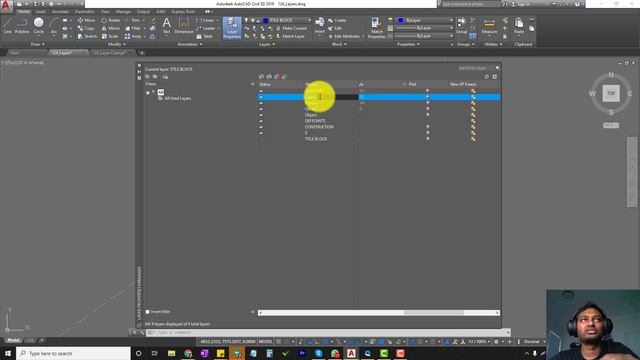Expand the Modify panel
Image resolution: width=640 pixels, height=360 pixels.
117,44
